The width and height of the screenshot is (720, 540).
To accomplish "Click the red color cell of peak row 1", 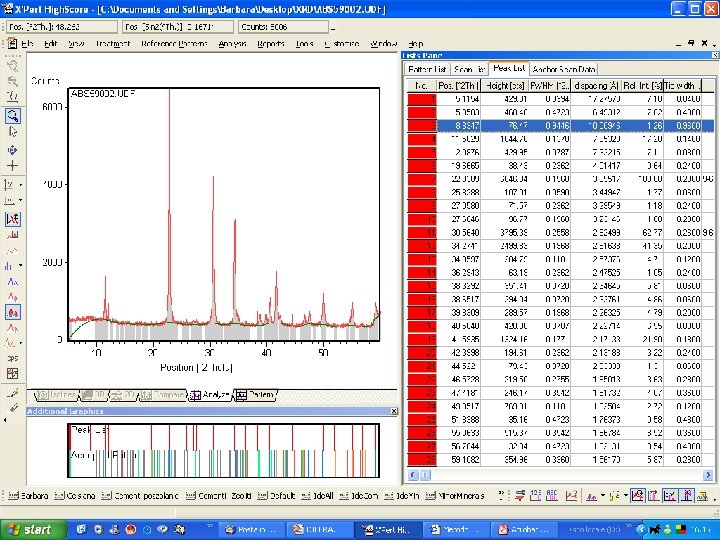I will click(x=422, y=99).
